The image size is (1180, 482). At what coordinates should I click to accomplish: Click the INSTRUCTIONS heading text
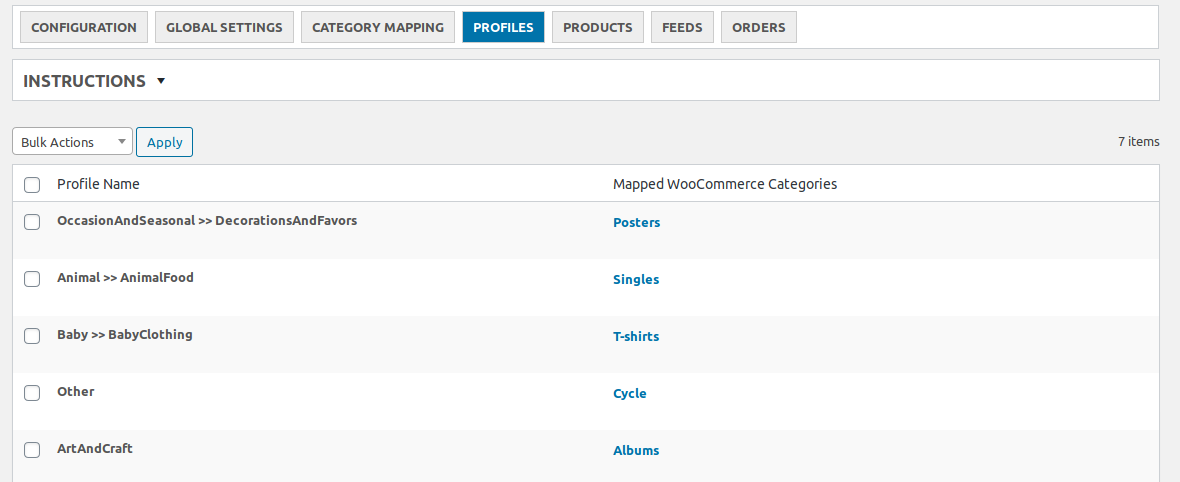pos(84,81)
